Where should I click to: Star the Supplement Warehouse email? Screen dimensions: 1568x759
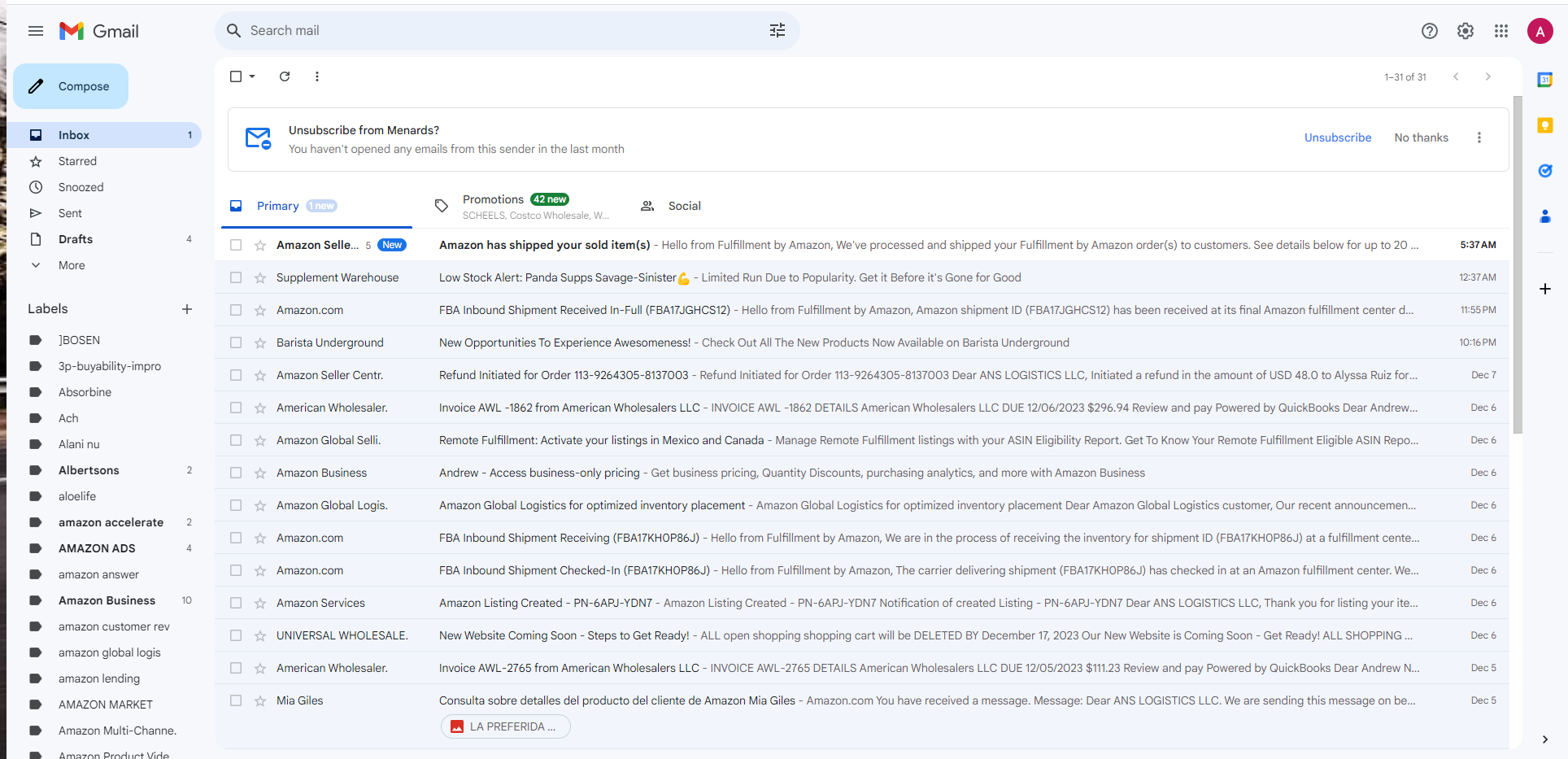(260, 277)
